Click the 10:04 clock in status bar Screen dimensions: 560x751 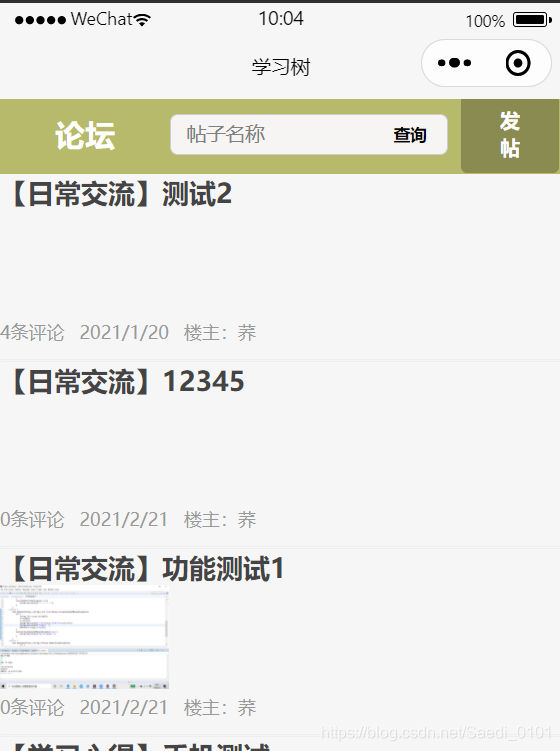(x=281, y=19)
